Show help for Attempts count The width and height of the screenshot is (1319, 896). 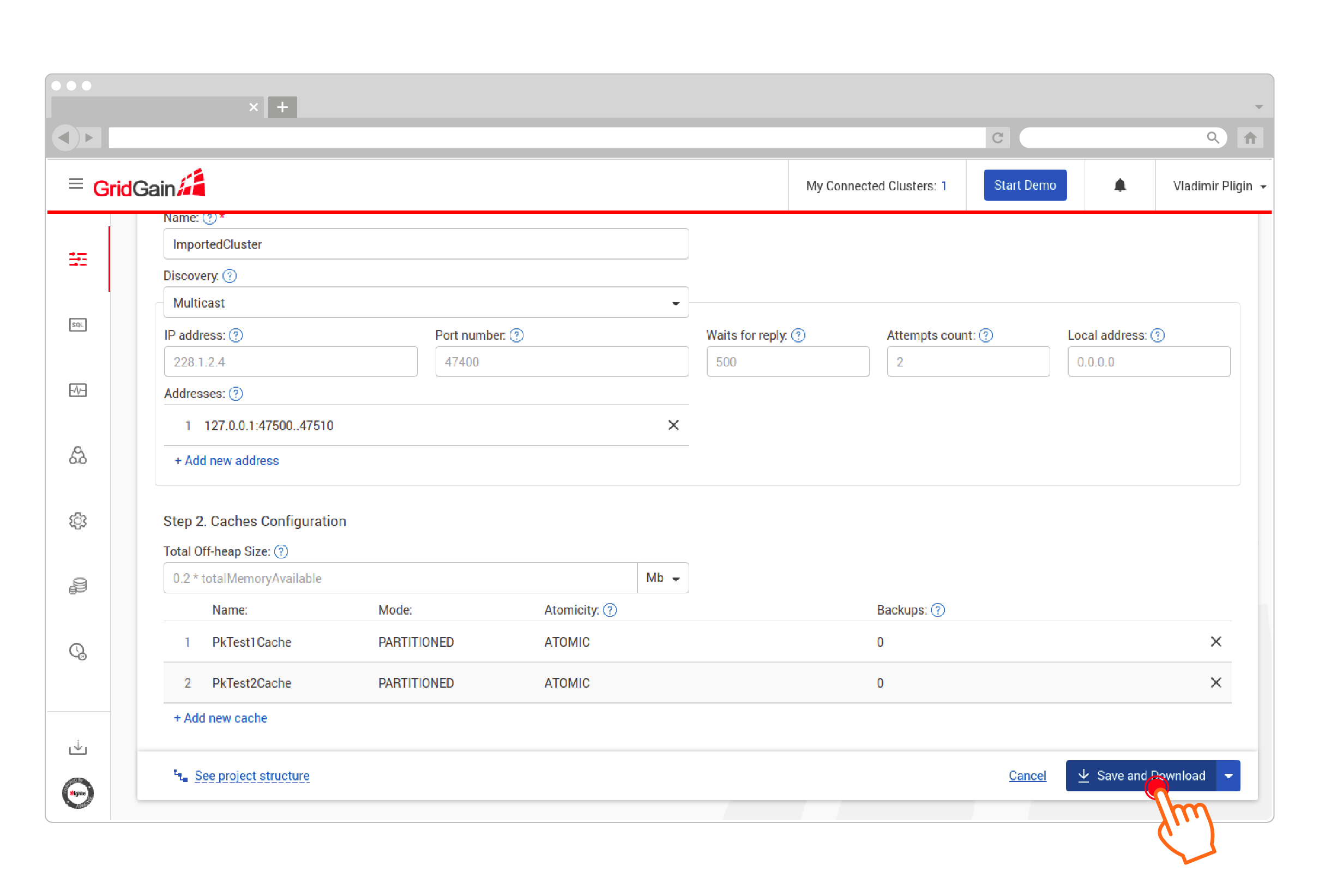tap(986, 335)
